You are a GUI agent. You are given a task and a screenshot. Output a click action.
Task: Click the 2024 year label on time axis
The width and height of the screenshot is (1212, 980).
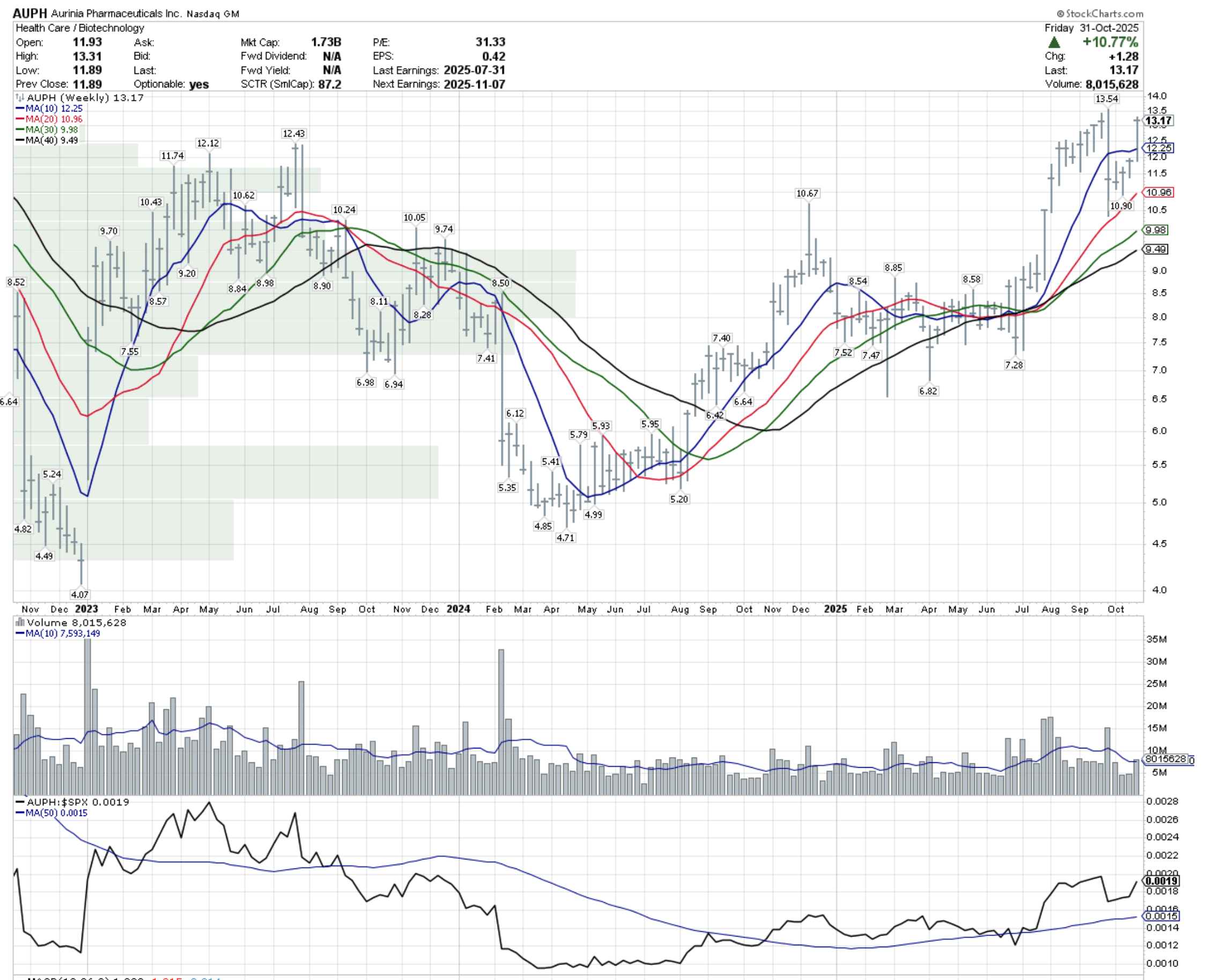tap(458, 609)
